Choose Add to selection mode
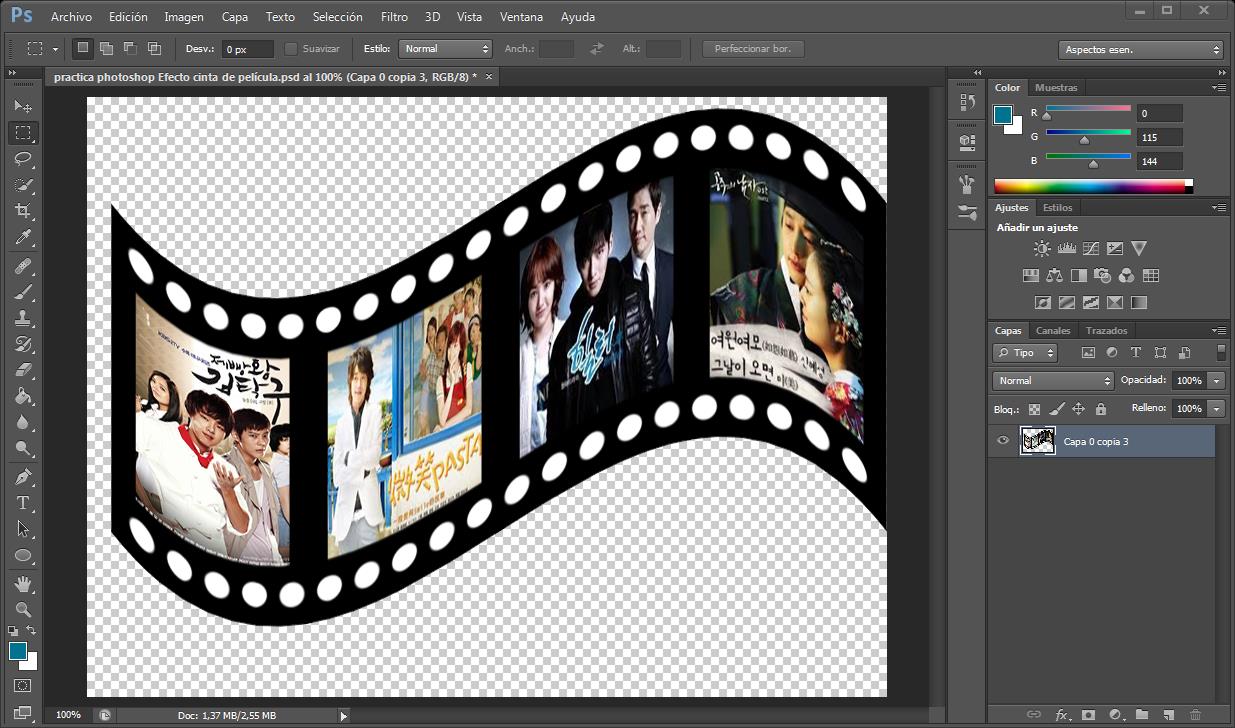The image size is (1235, 728). click(x=106, y=48)
